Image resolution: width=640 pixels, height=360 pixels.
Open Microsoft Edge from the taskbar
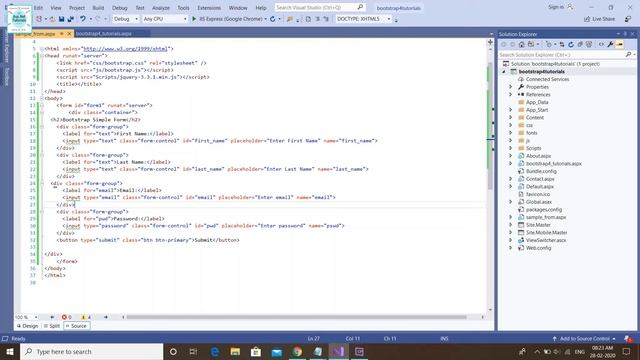(215, 351)
